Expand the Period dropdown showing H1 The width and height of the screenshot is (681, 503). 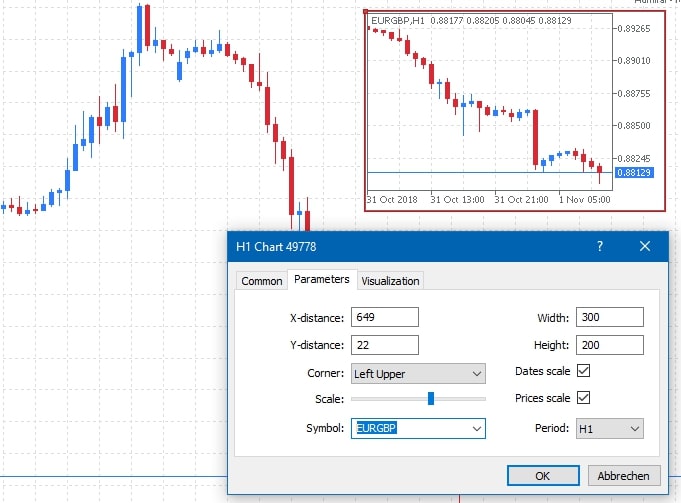click(632, 428)
